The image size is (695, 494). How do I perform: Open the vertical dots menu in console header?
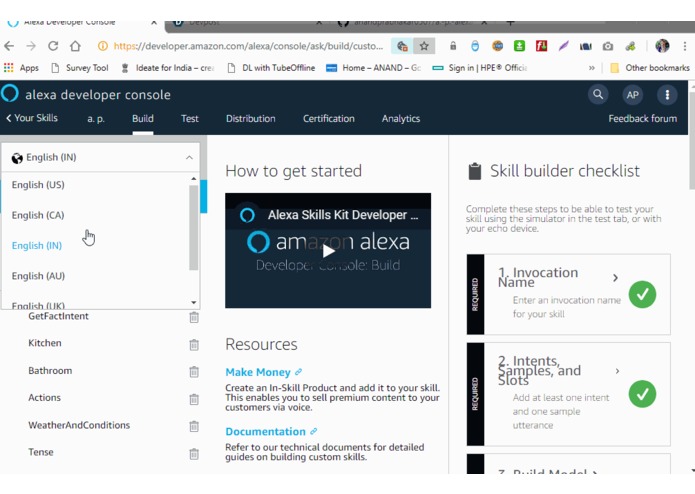pos(667,94)
